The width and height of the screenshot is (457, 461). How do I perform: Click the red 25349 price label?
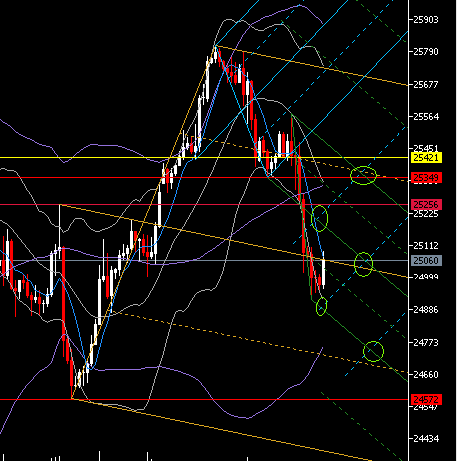pyautogui.click(x=427, y=178)
